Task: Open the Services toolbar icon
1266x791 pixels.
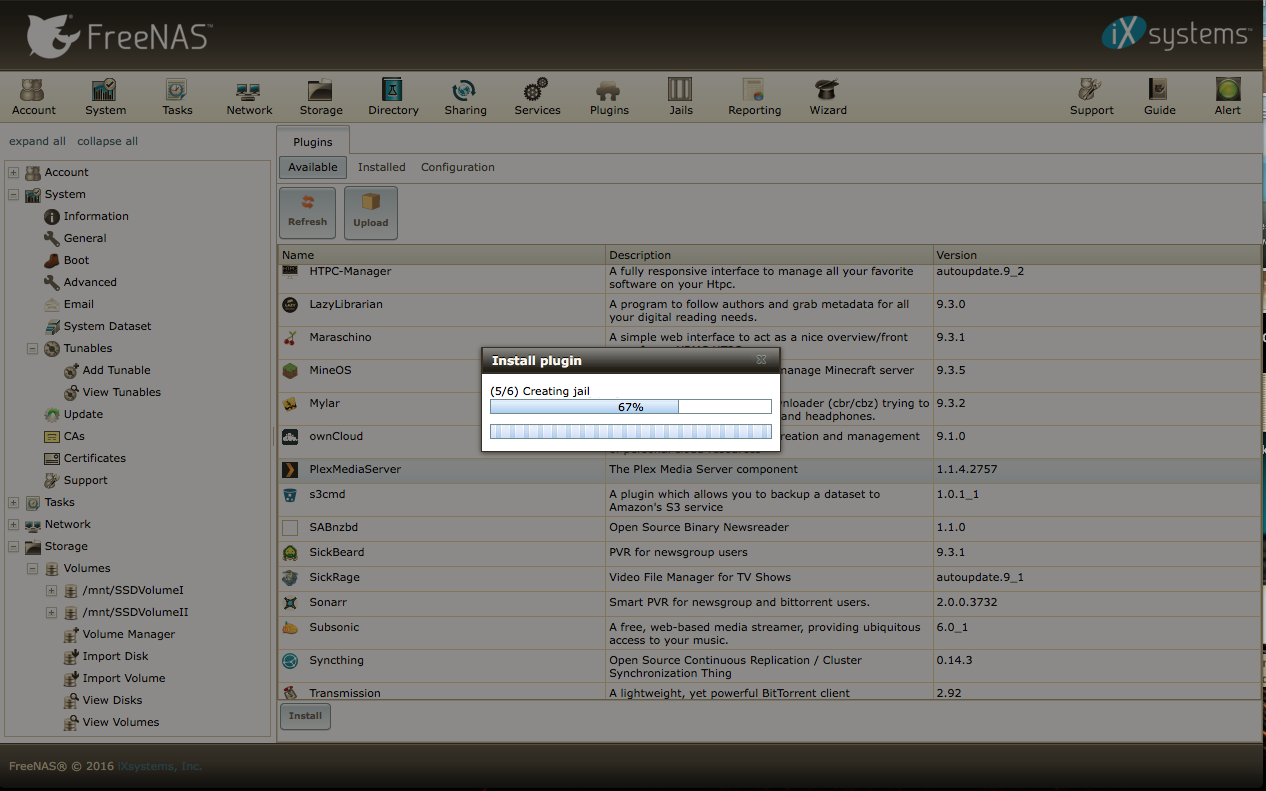Action: pos(537,97)
